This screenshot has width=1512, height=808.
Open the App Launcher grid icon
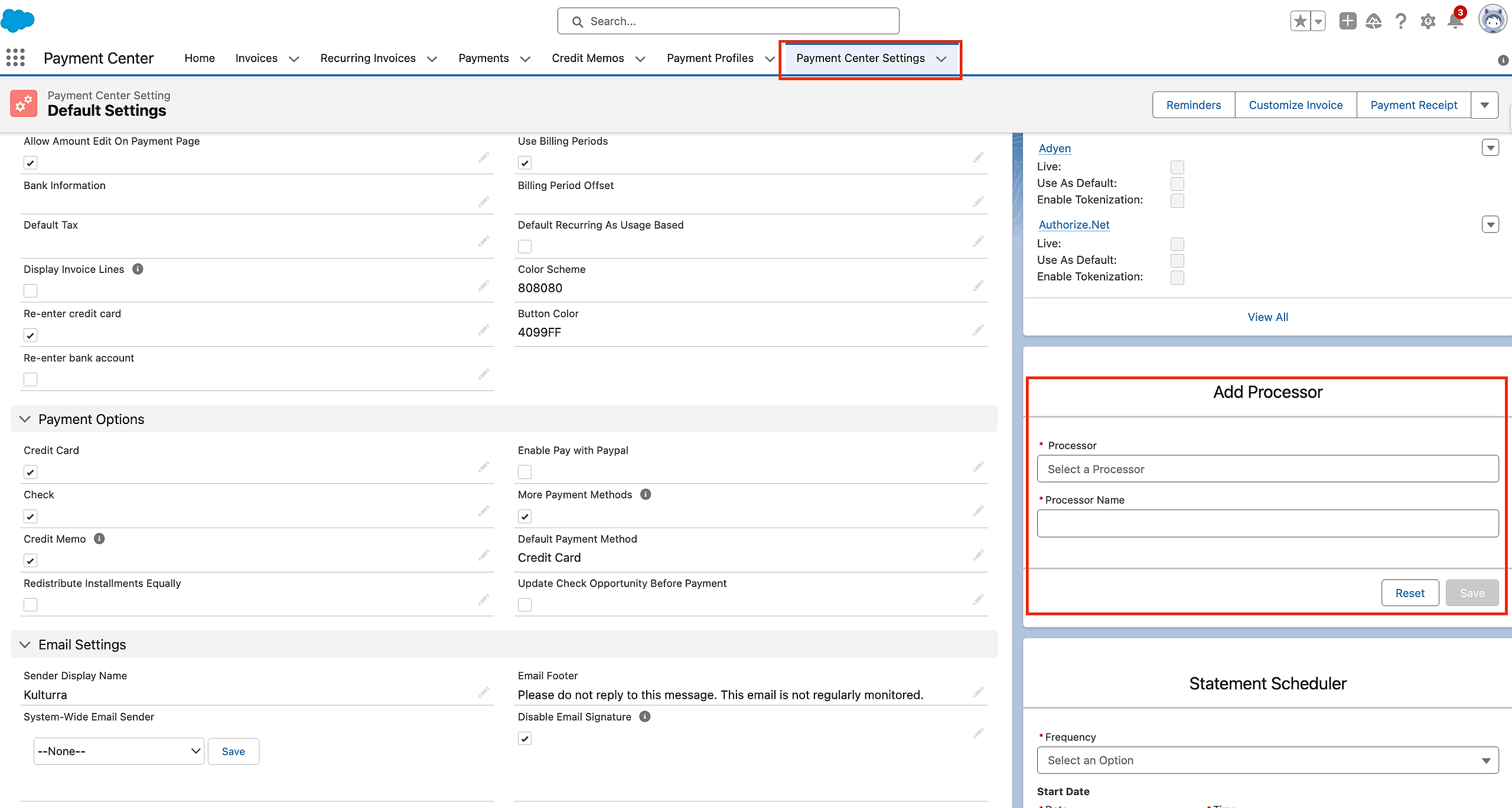point(15,58)
